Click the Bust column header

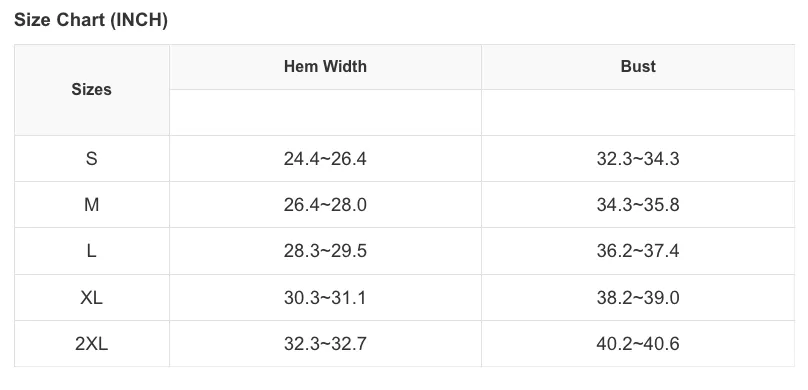638,67
